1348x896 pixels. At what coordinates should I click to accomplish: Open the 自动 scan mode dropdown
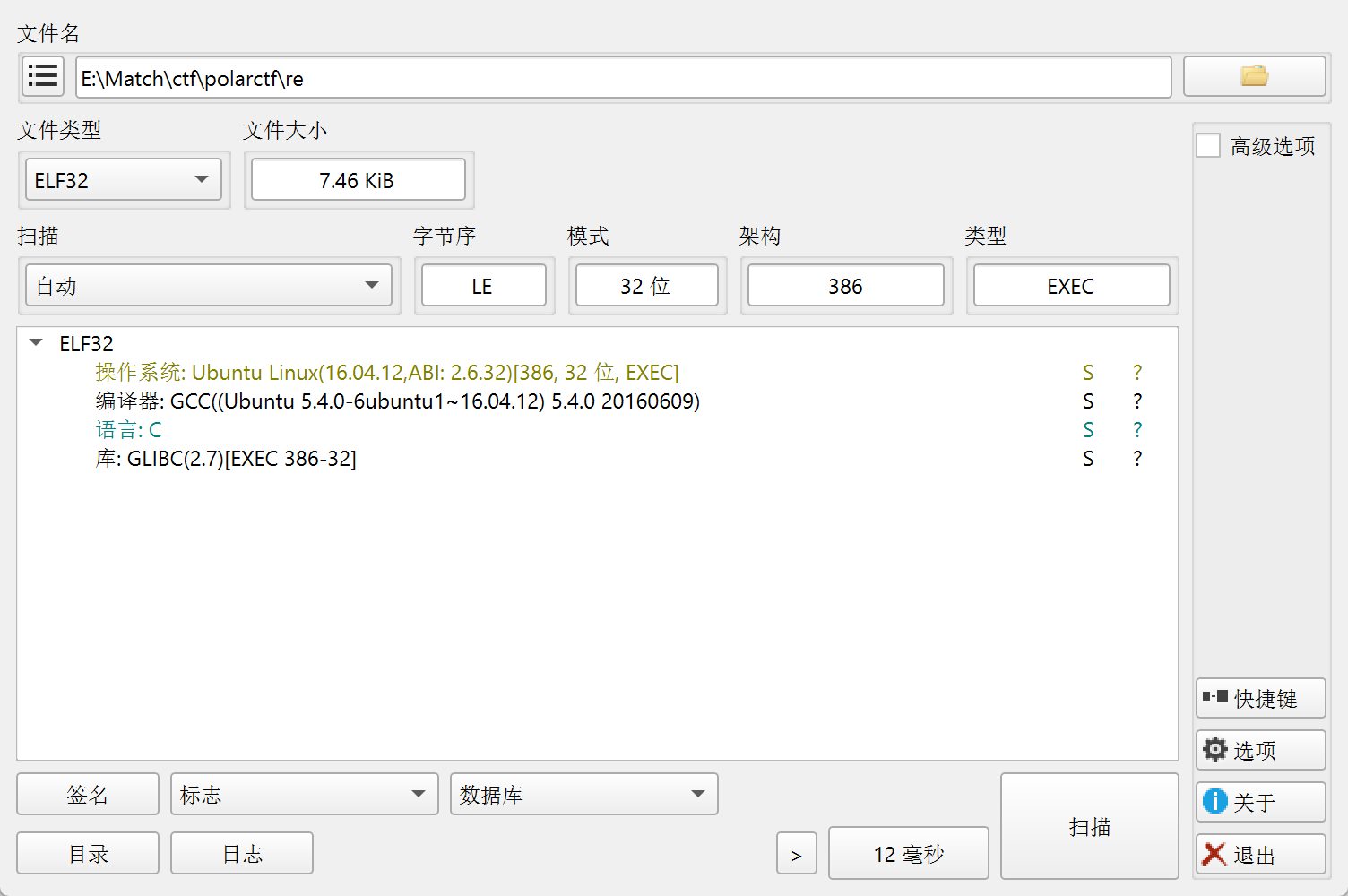pos(209,286)
